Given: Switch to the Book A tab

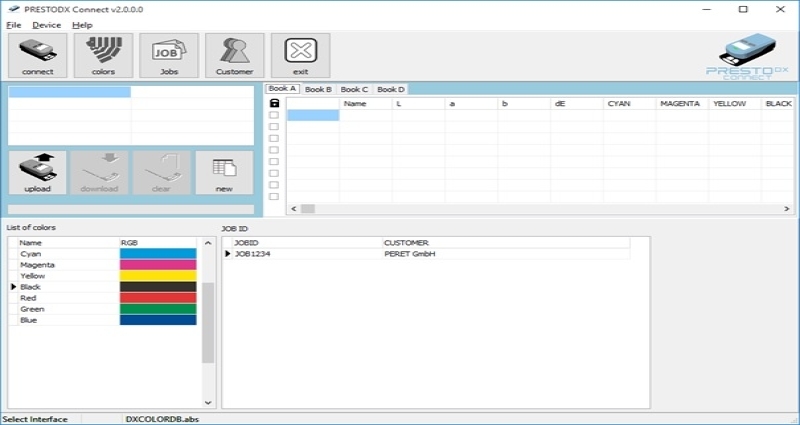Looking at the screenshot, I should point(282,89).
